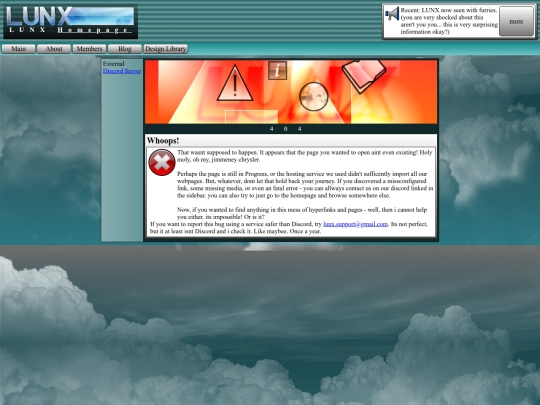Viewport: 540px width, 405px height.
Task: Click the red error X icon
Action: pyautogui.click(x=162, y=162)
